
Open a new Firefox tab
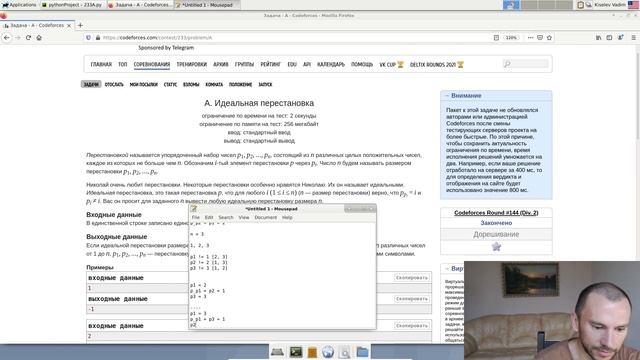click(80, 25)
